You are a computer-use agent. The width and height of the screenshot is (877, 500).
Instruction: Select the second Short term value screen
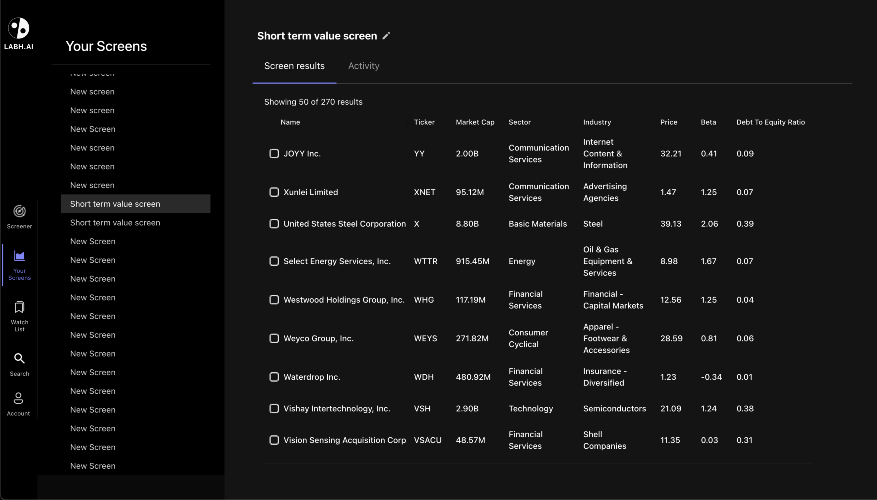click(x=115, y=223)
